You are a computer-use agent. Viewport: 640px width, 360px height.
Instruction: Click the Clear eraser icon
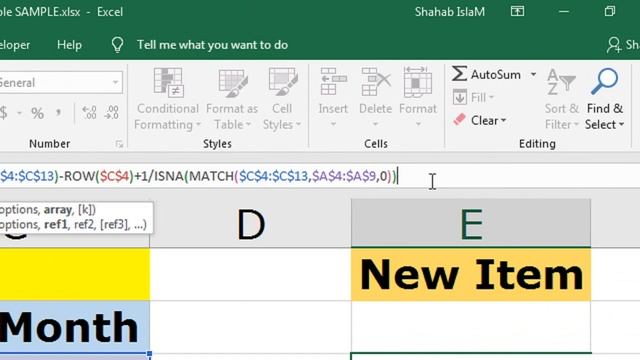click(459, 120)
